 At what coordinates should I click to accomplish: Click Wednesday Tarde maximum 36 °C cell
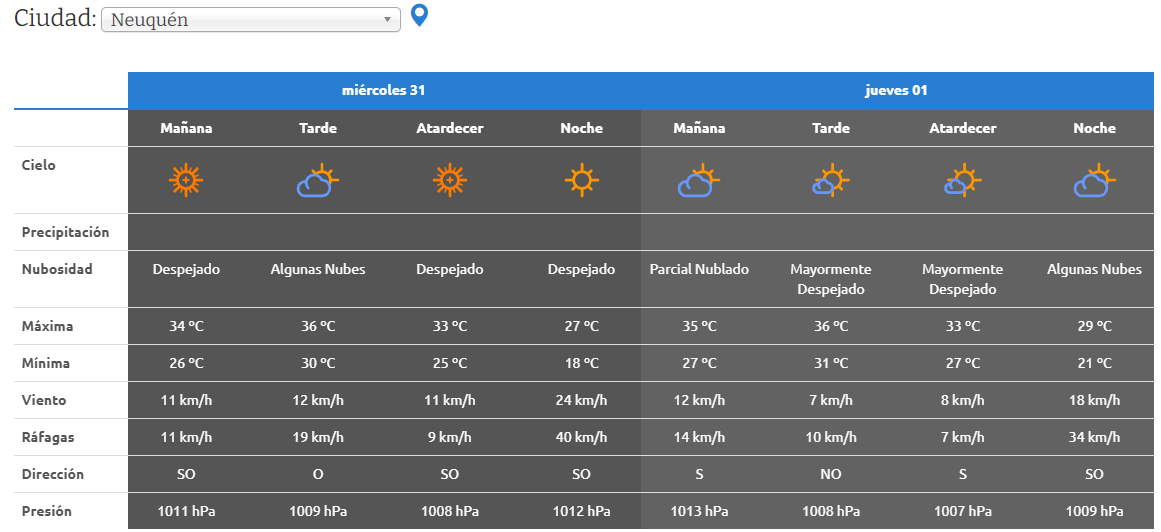(x=318, y=326)
